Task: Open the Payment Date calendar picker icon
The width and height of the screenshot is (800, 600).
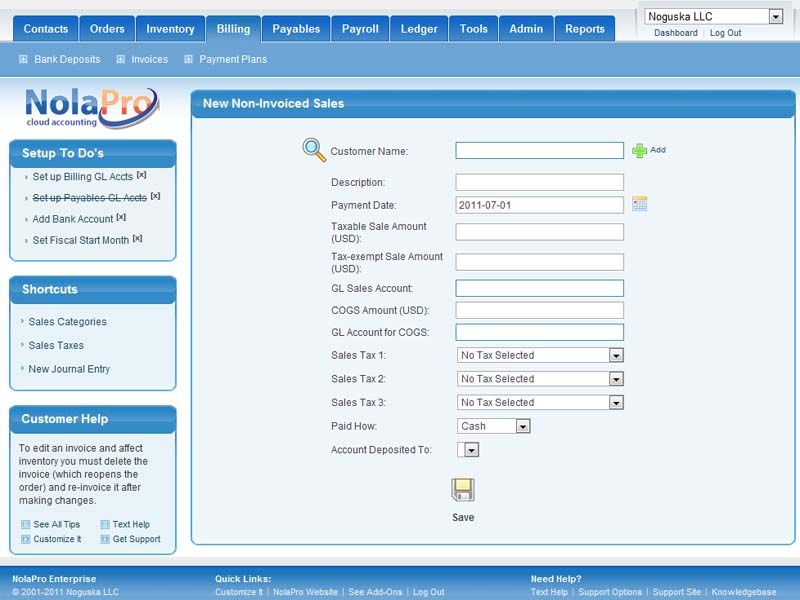Action: coord(640,204)
